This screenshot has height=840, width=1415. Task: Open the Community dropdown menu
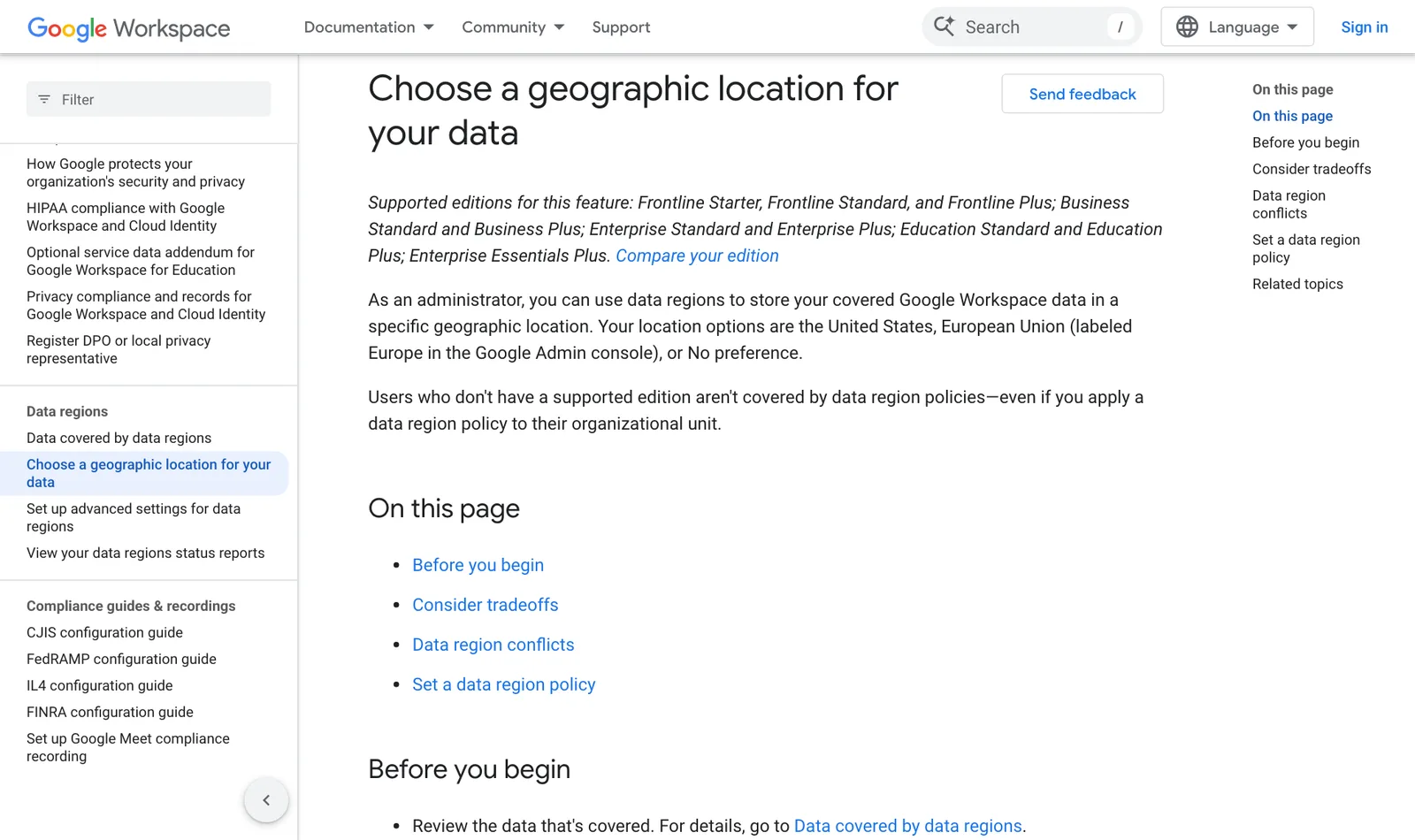click(x=513, y=27)
